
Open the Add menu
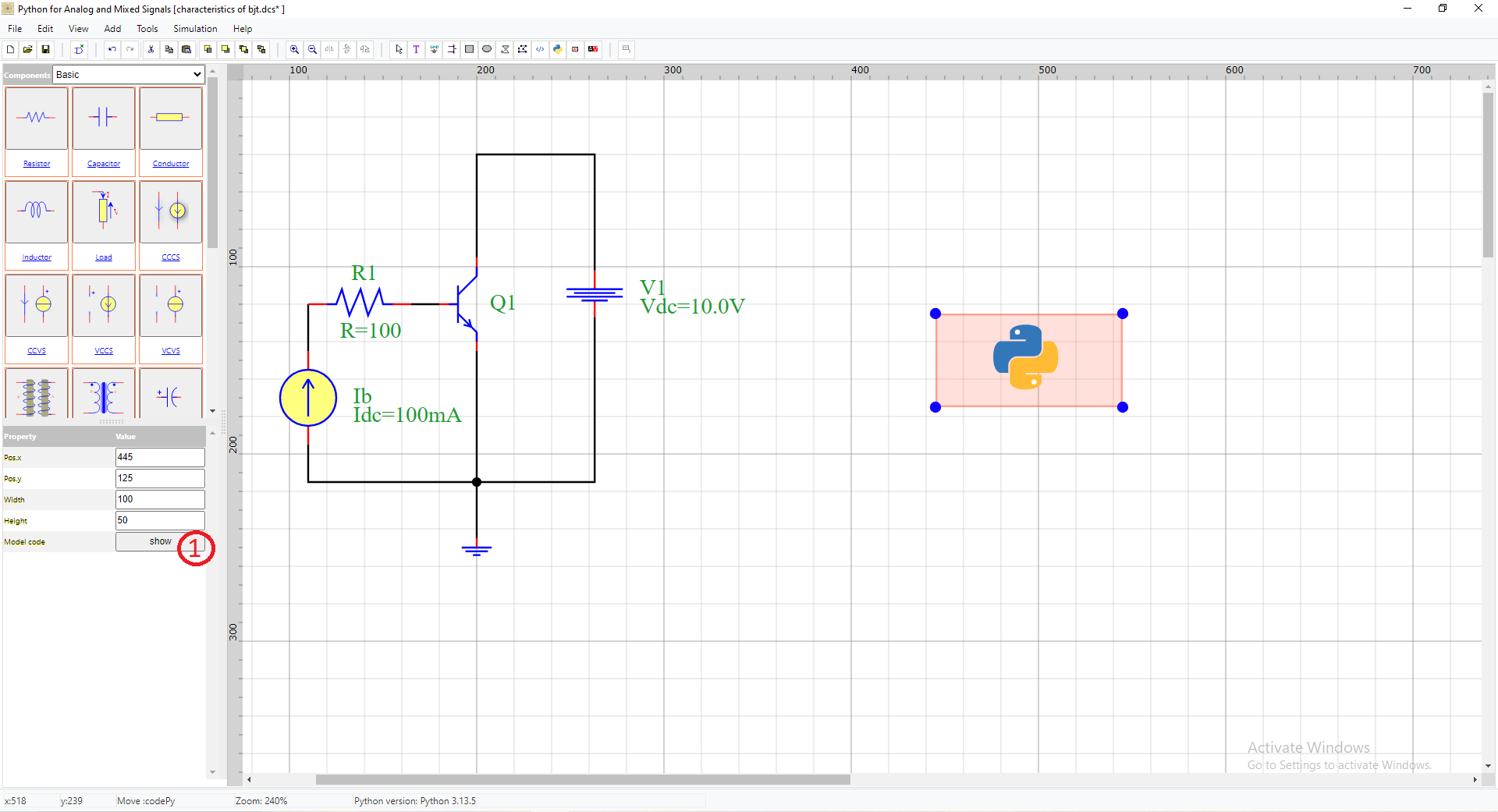pos(112,29)
